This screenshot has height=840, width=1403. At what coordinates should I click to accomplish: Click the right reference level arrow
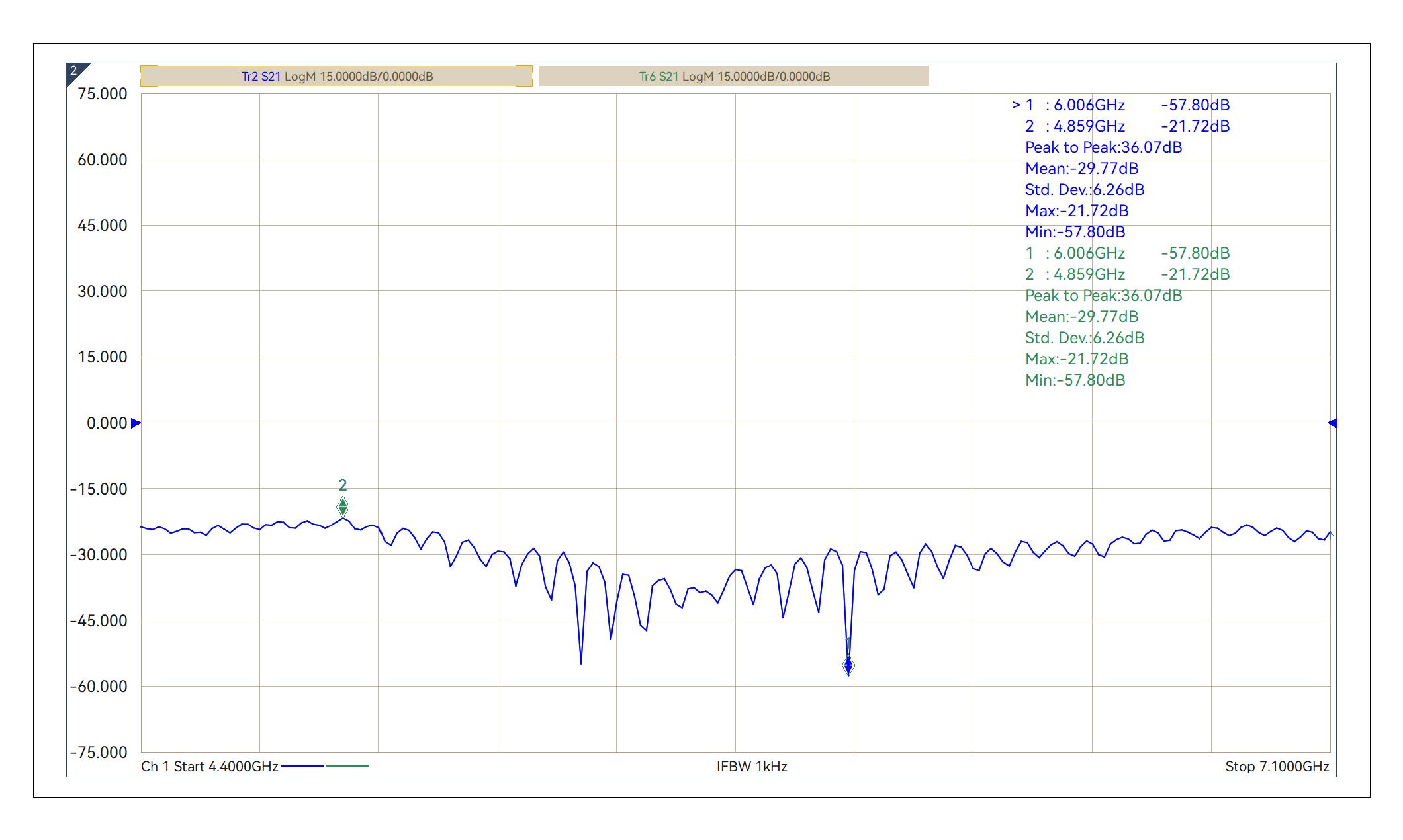click(1332, 423)
